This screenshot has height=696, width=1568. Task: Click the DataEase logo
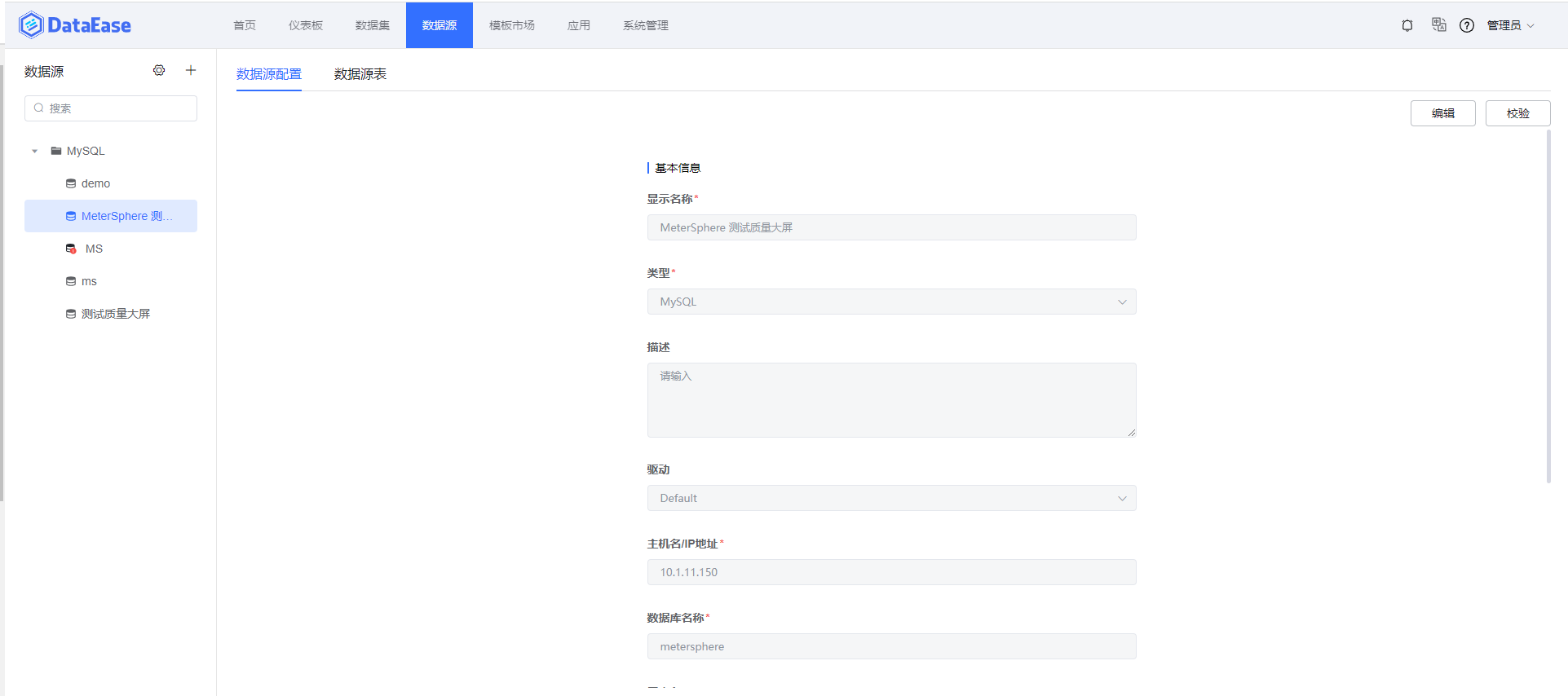tap(75, 25)
